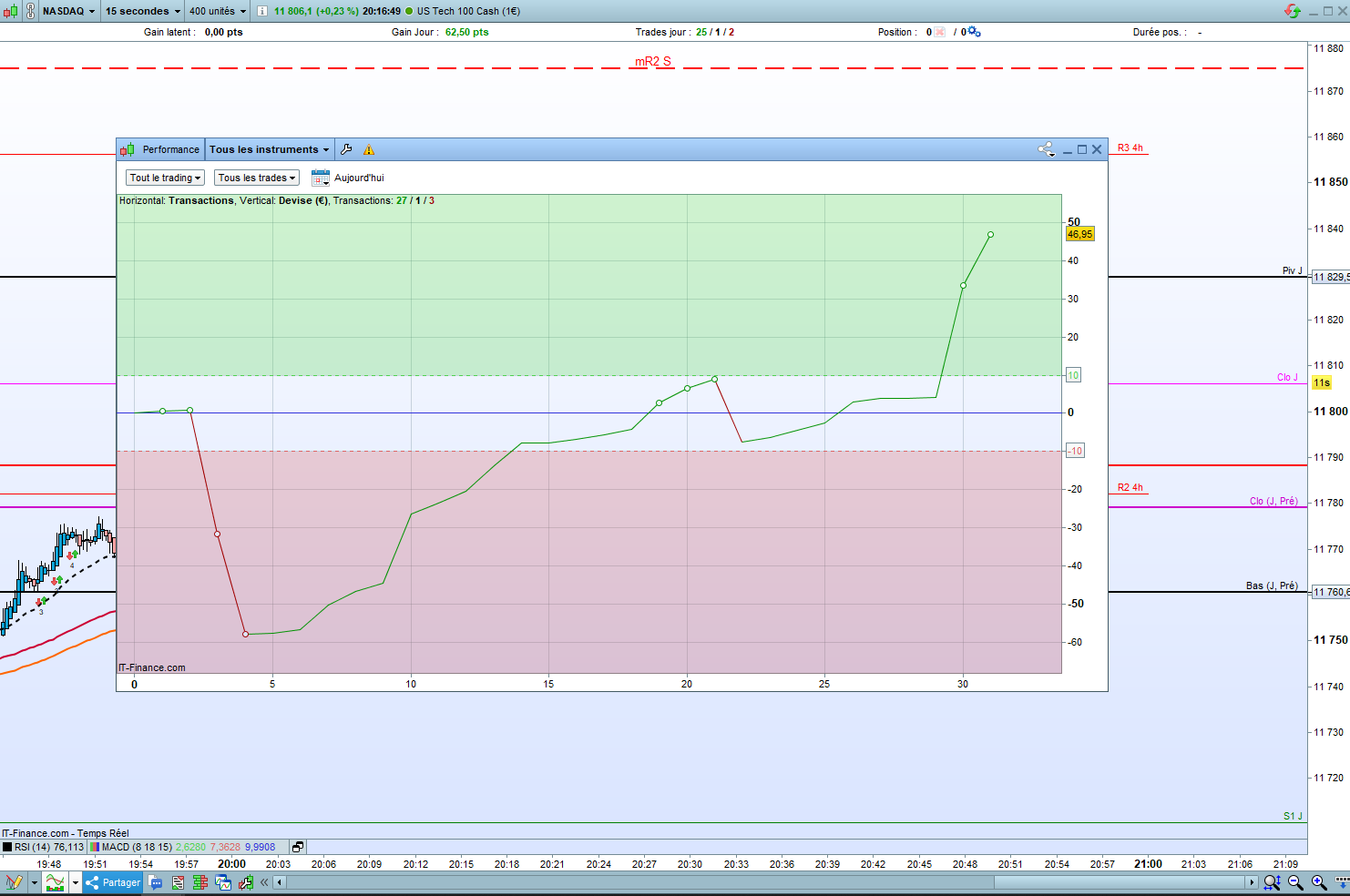Click the instrument info icon
The width and height of the screenshot is (1350, 896).
point(262,11)
